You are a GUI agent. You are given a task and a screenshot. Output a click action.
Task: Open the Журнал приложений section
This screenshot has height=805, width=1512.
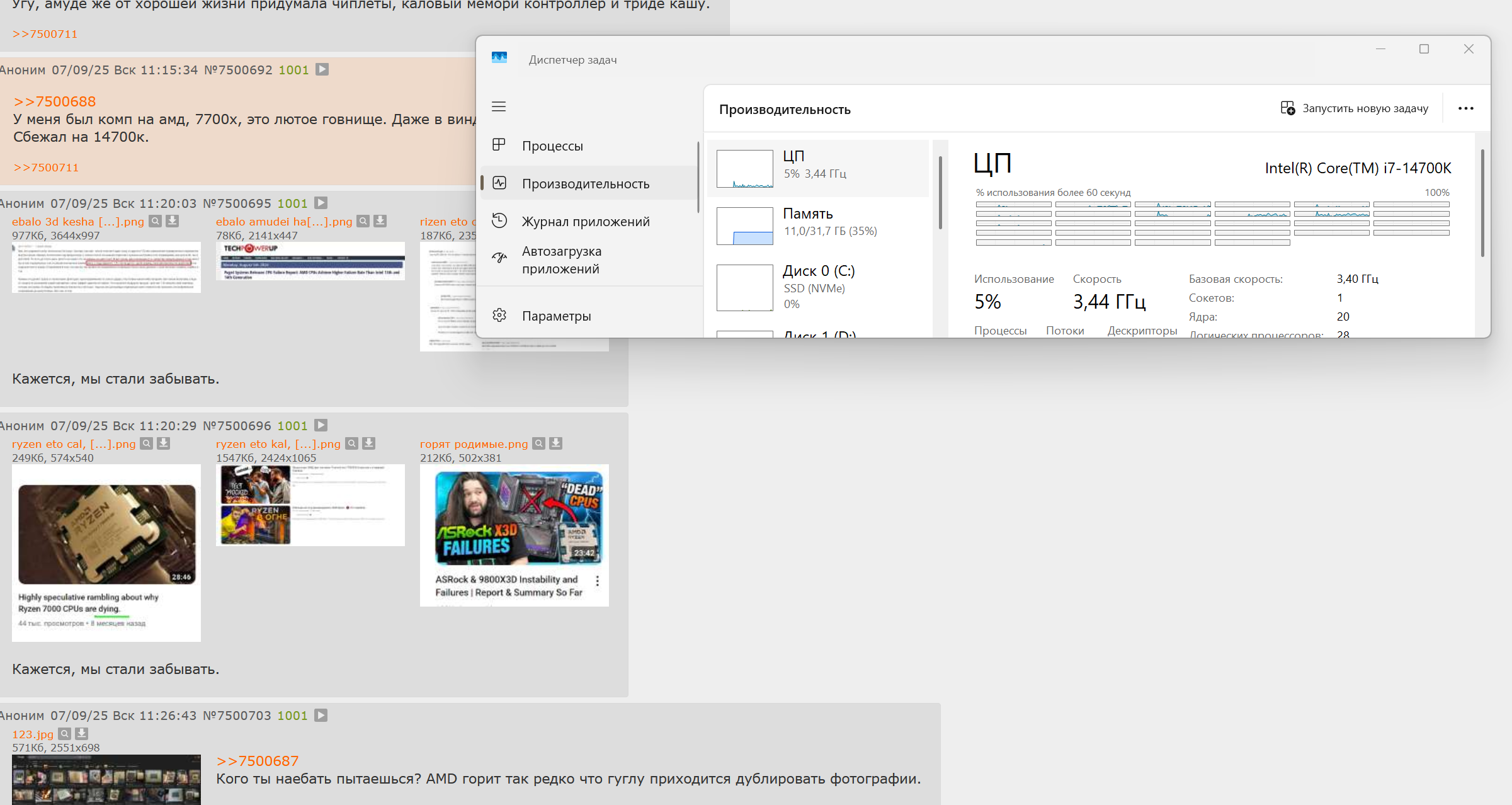(x=589, y=221)
